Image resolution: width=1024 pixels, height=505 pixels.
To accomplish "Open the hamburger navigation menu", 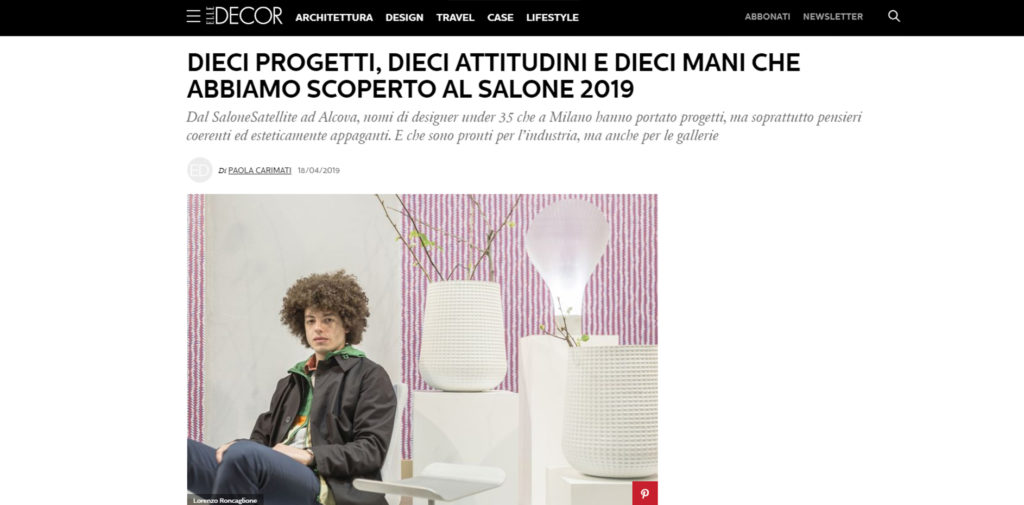I will [193, 16].
